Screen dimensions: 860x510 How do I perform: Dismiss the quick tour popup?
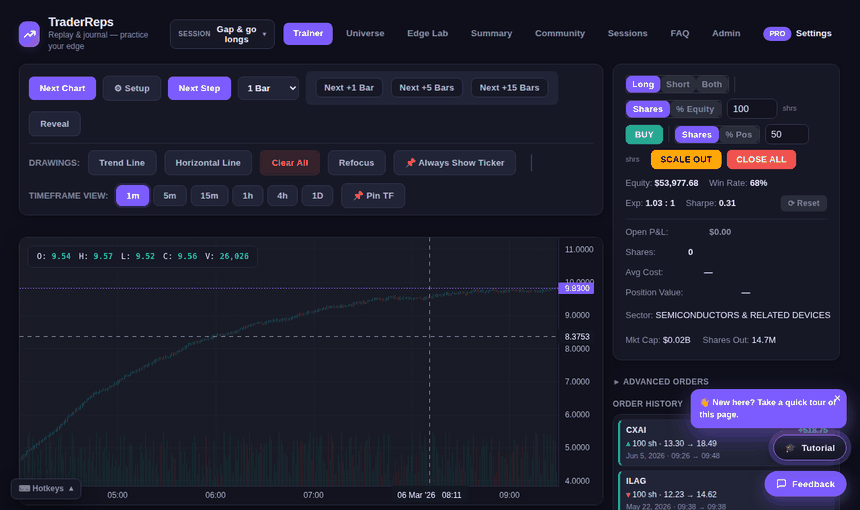point(837,398)
